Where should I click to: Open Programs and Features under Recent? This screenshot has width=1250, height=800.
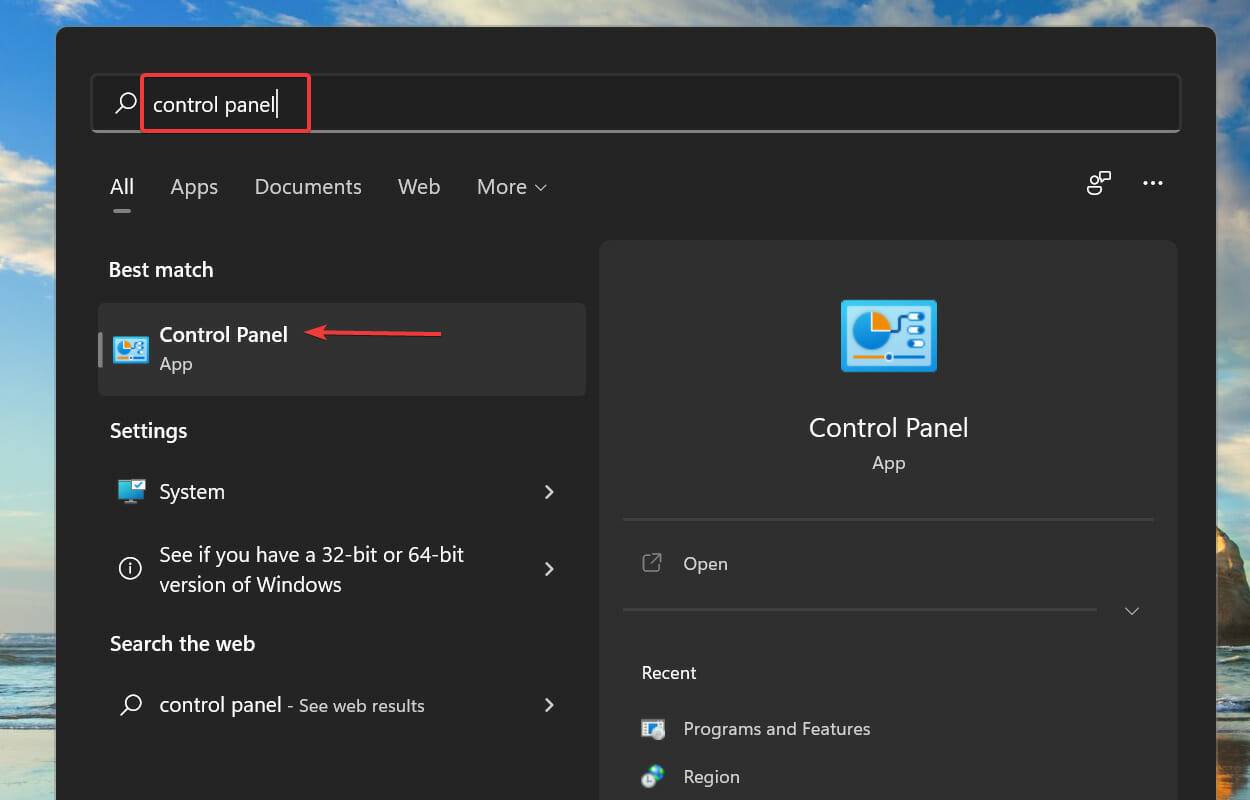point(776,729)
